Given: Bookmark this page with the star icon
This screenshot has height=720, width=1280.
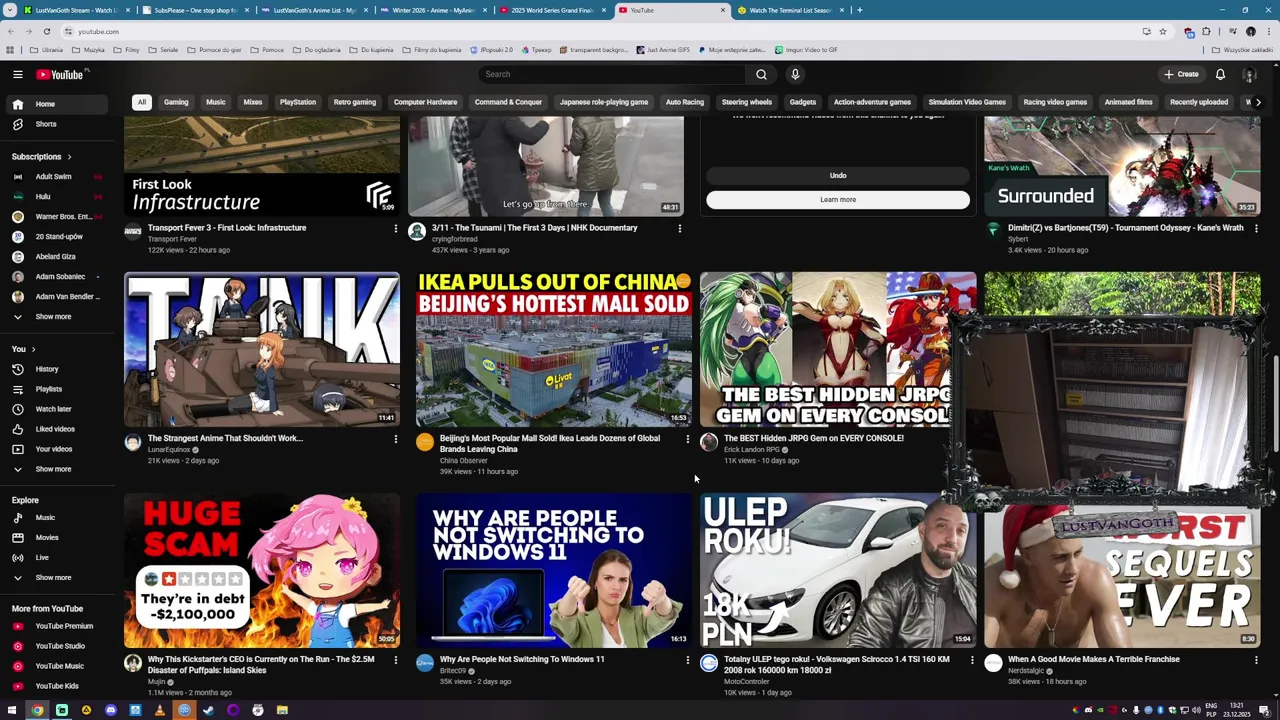Looking at the screenshot, I should 1162,31.
